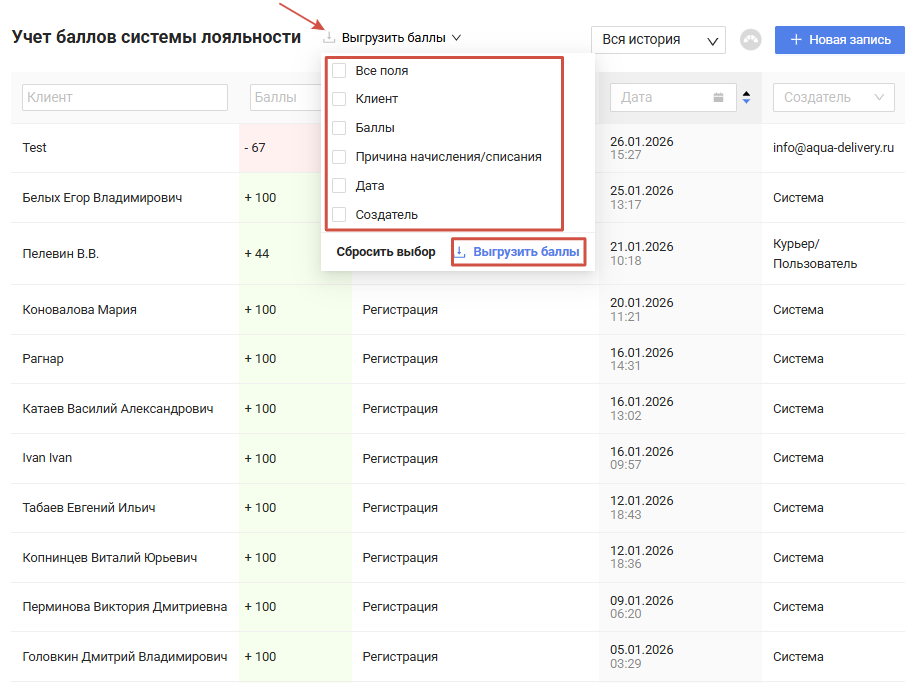Toggle the Дата export checkbox
The image size is (924, 683).
coord(339,186)
